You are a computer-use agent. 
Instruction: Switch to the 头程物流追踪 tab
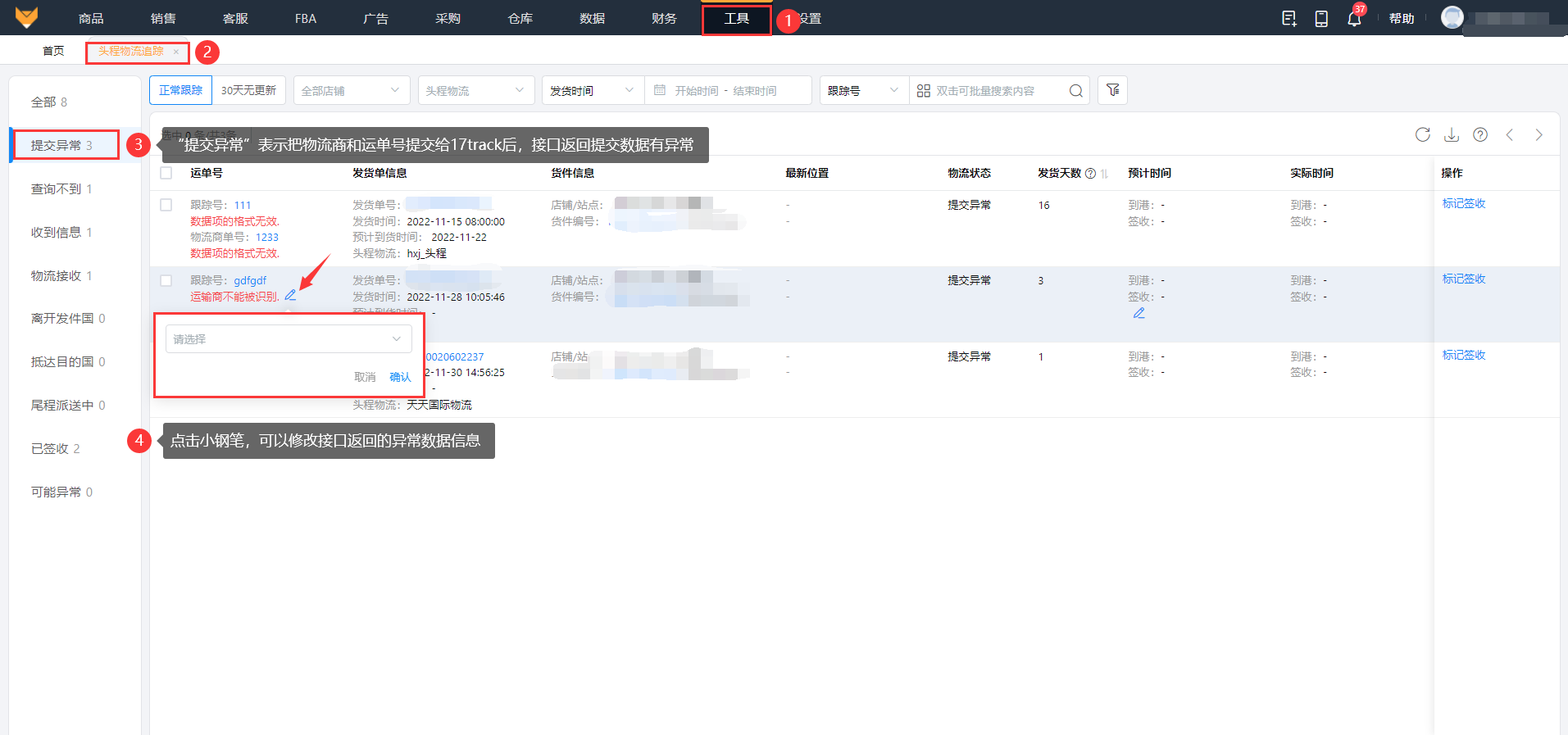131,52
